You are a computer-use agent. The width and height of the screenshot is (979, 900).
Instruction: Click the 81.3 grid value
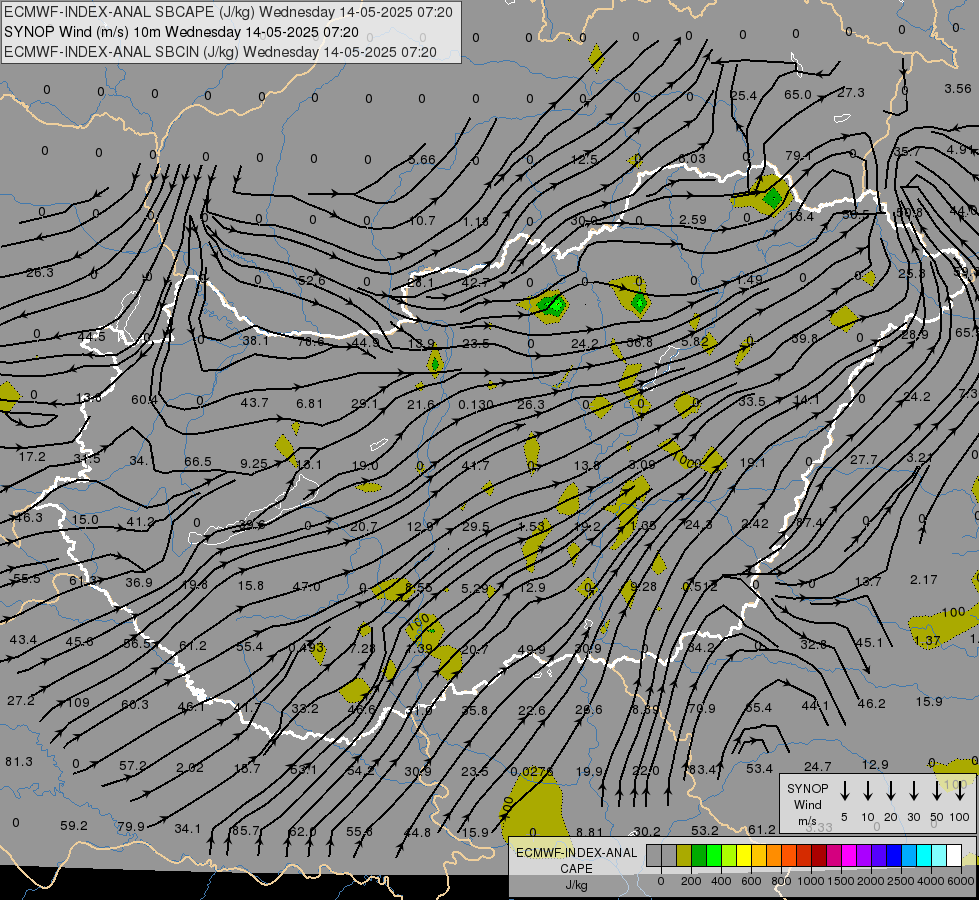coord(19,761)
